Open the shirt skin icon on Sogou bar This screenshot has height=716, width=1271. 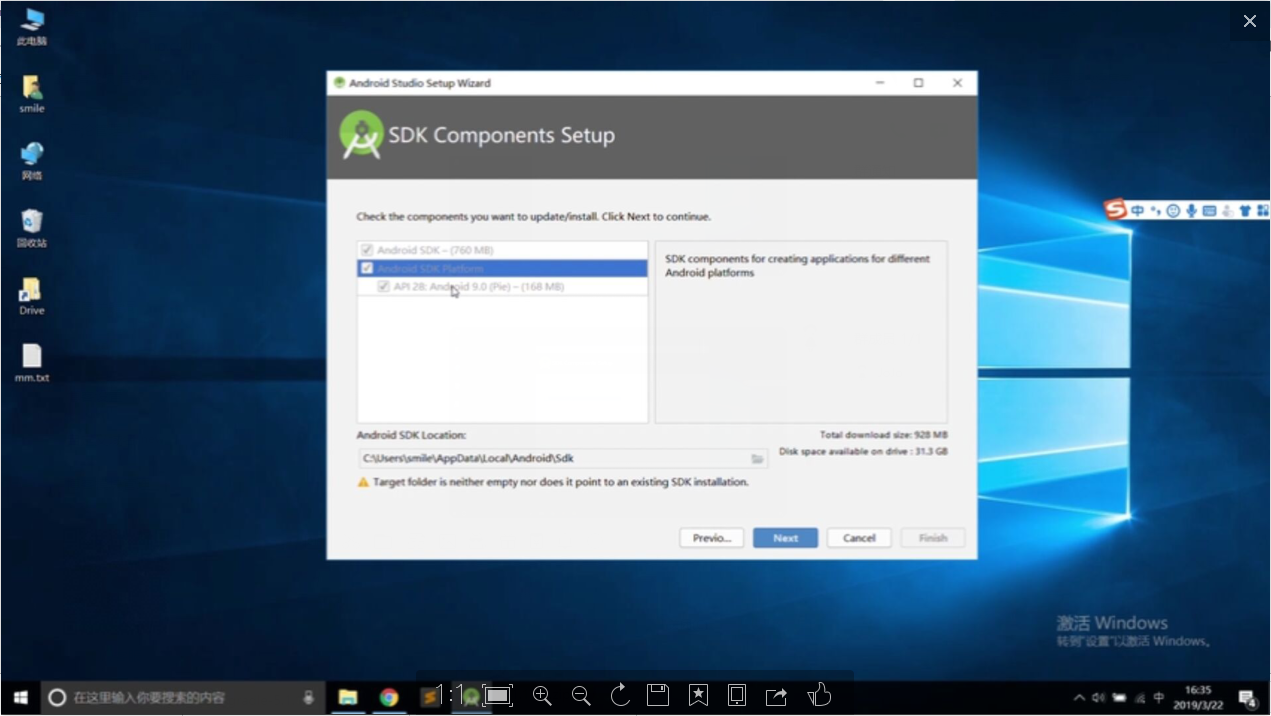pos(1245,211)
